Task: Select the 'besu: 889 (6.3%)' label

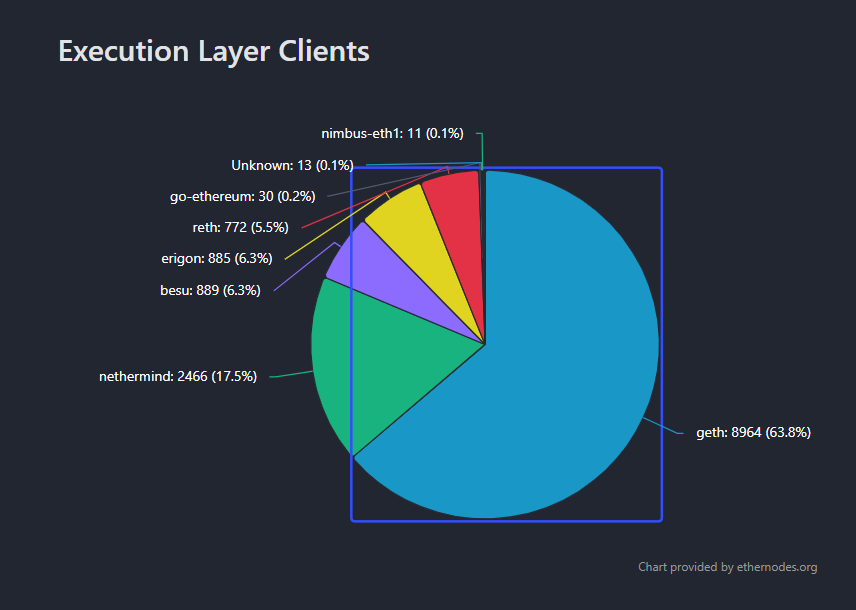Action: pyautogui.click(x=210, y=290)
